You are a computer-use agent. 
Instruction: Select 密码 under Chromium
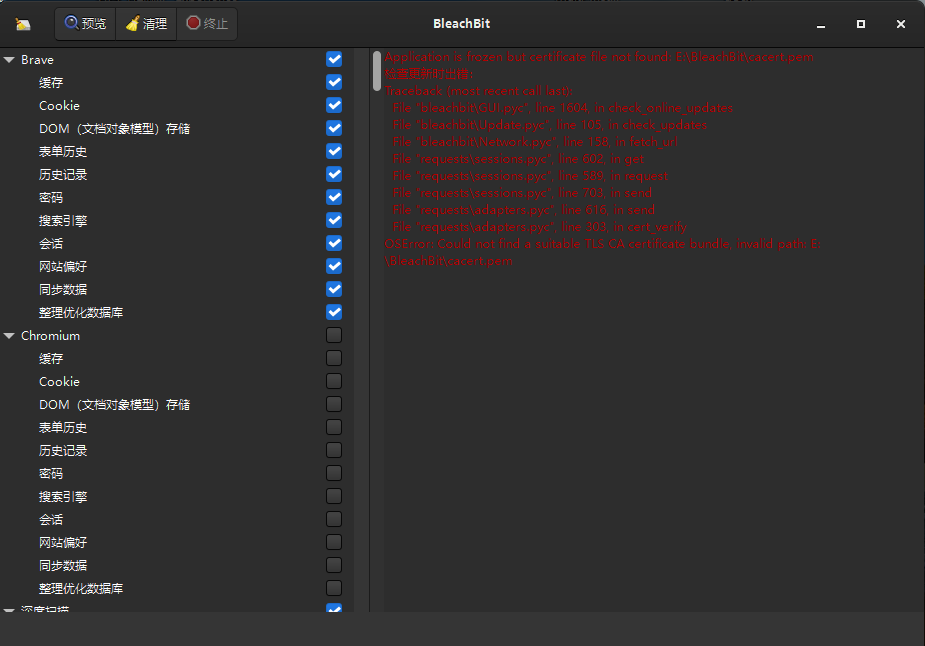point(51,474)
